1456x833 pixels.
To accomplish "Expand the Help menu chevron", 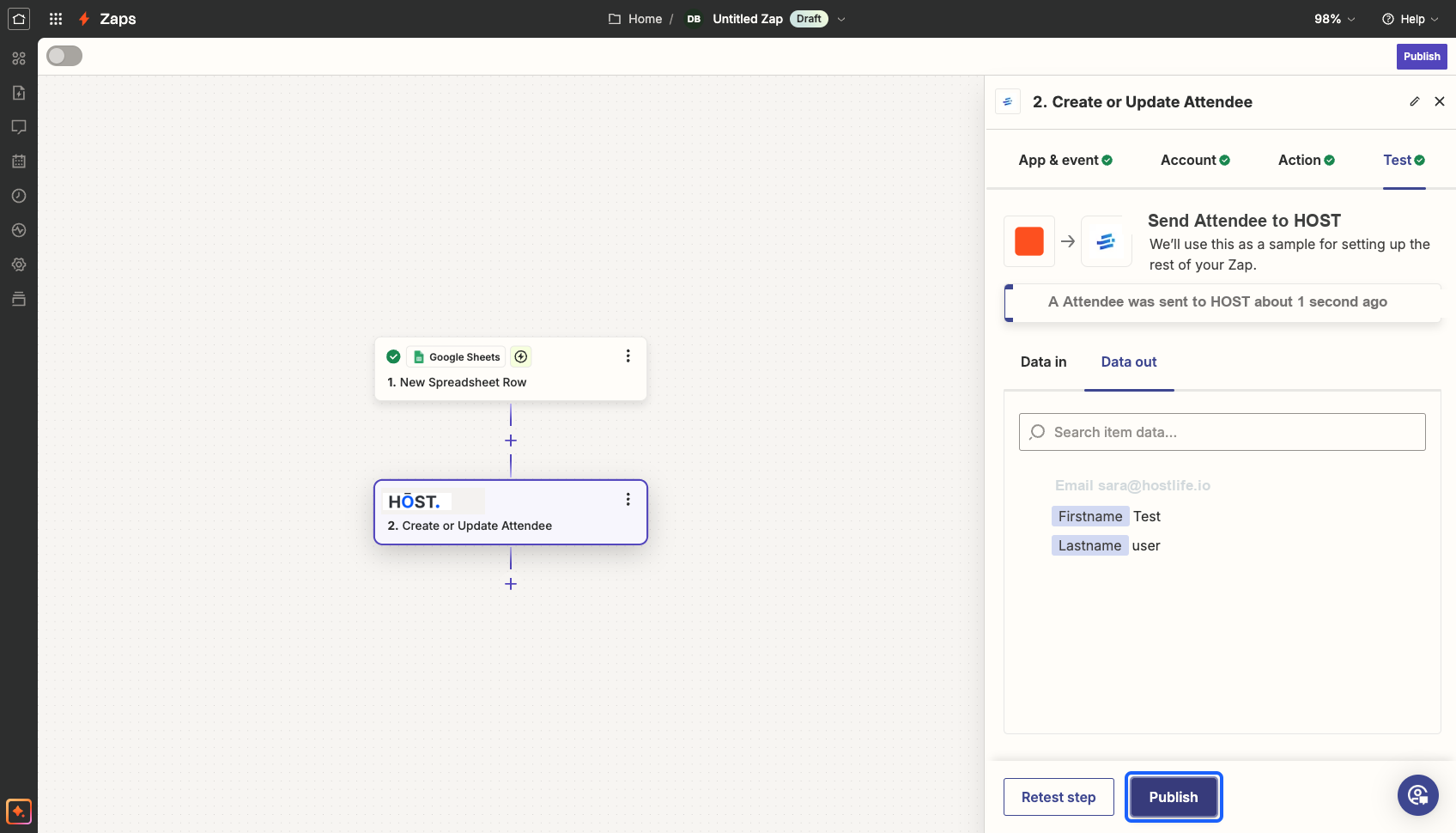I will tap(1435, 19).
